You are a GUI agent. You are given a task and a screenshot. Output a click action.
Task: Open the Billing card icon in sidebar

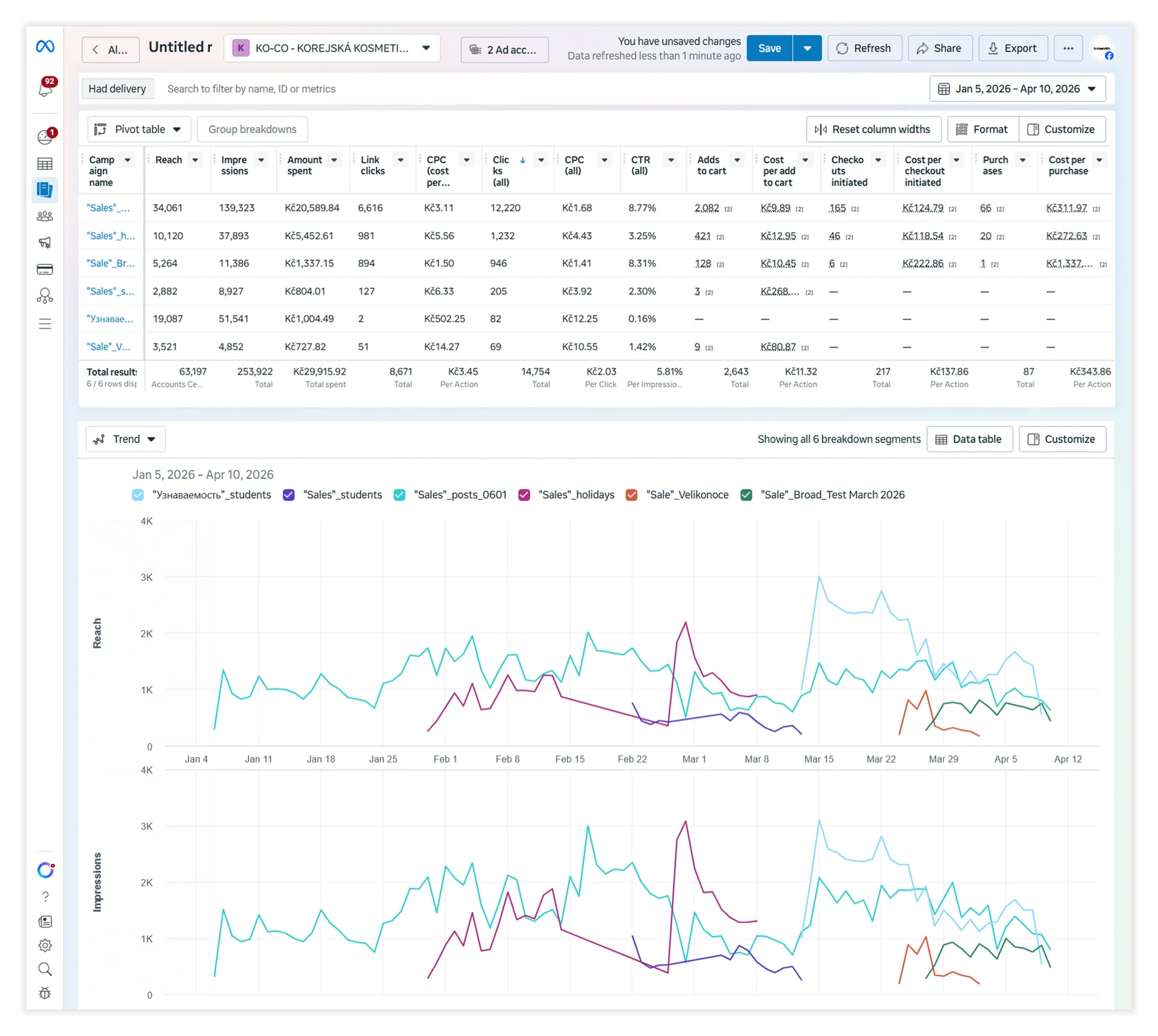point(45,270)
